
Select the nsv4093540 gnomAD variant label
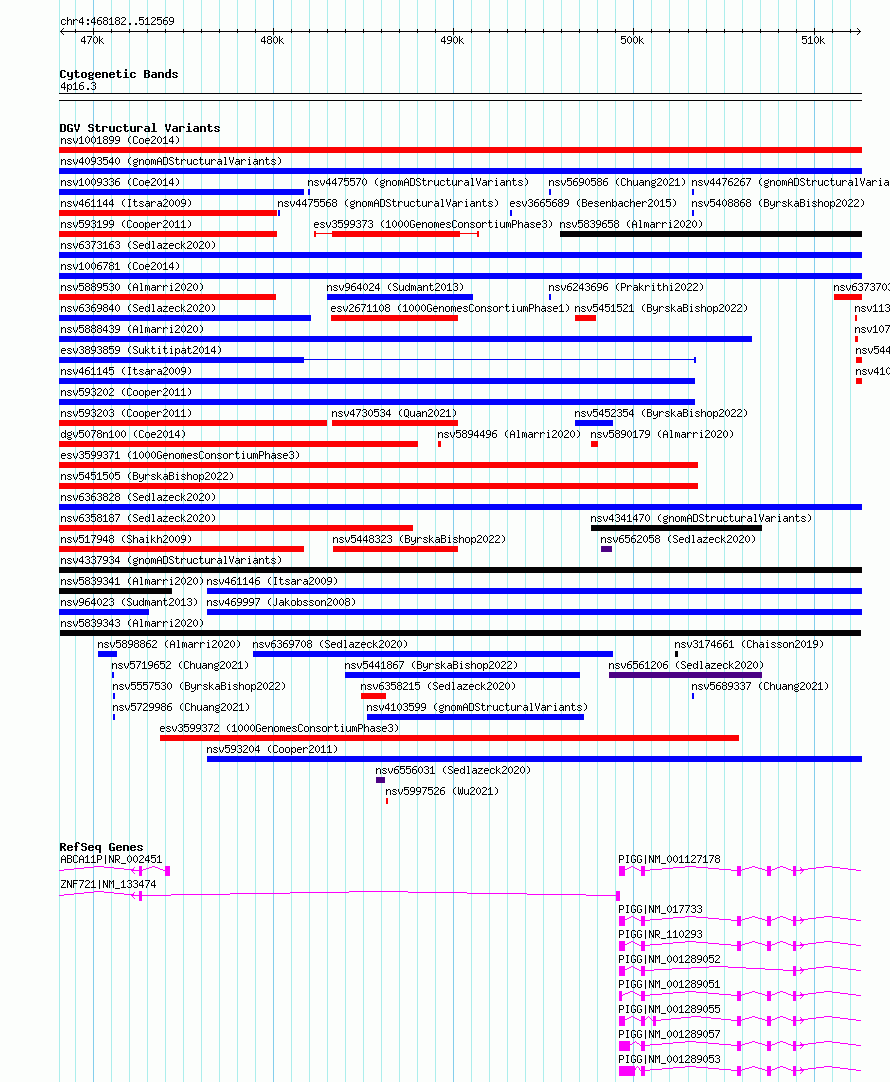click(171, 161)
